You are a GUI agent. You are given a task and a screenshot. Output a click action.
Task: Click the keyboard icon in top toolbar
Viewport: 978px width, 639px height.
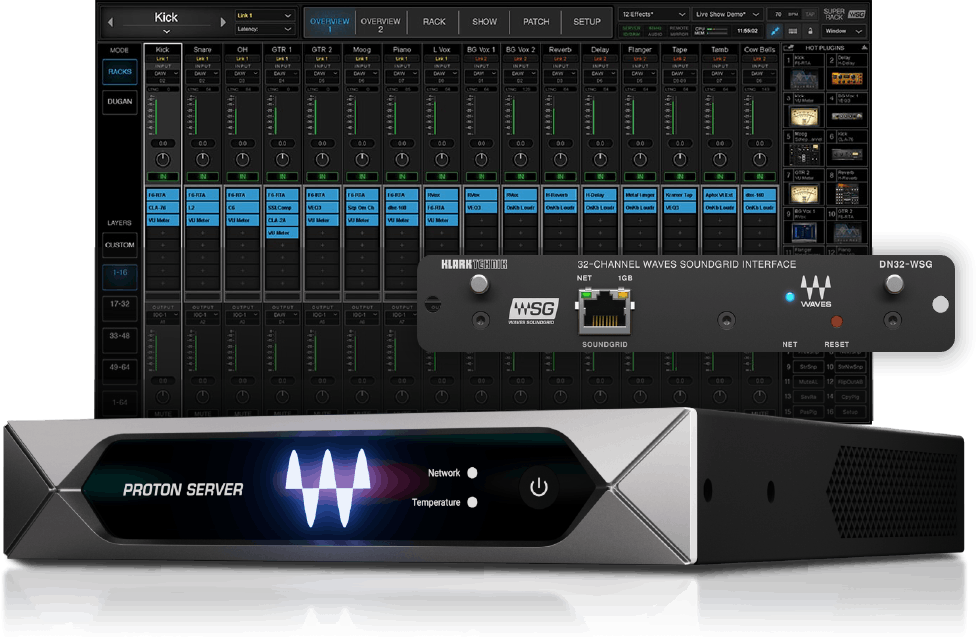point(794,32)
